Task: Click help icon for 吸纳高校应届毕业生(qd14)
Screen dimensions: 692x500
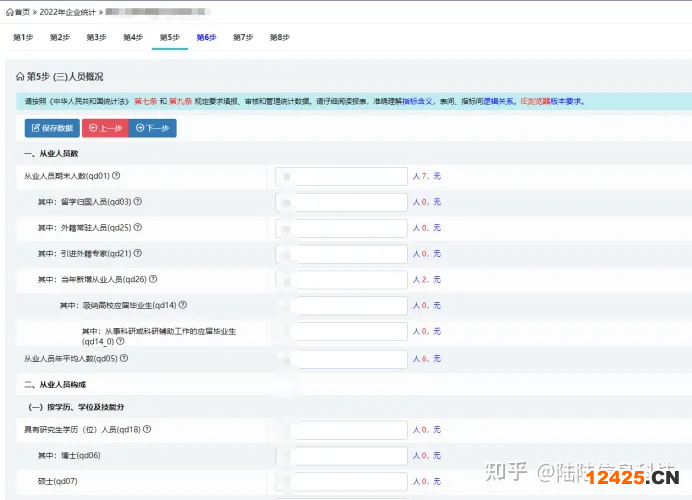Action: (x=183, y=305)
